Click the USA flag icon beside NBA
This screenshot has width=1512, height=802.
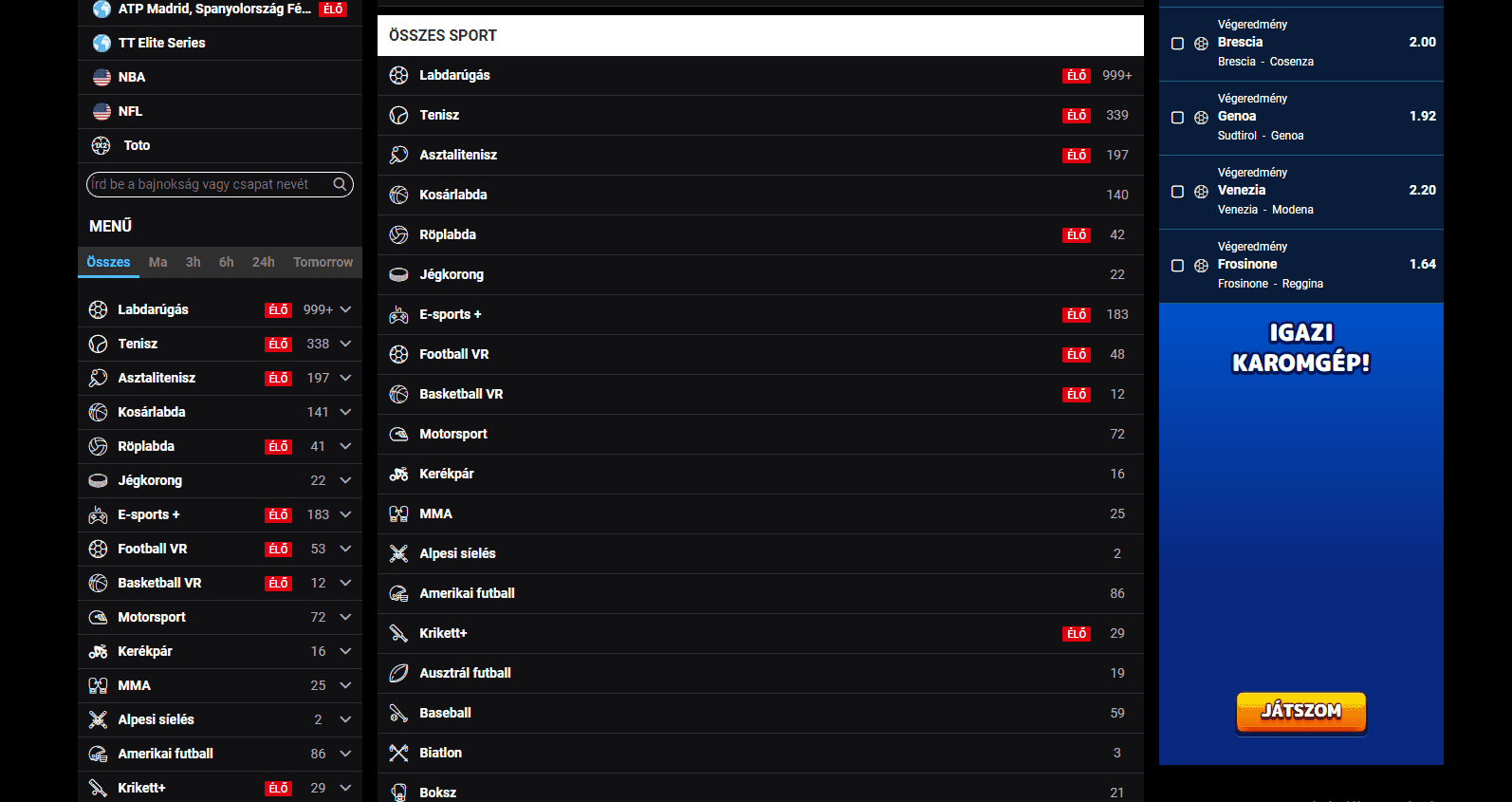(101, 77)
